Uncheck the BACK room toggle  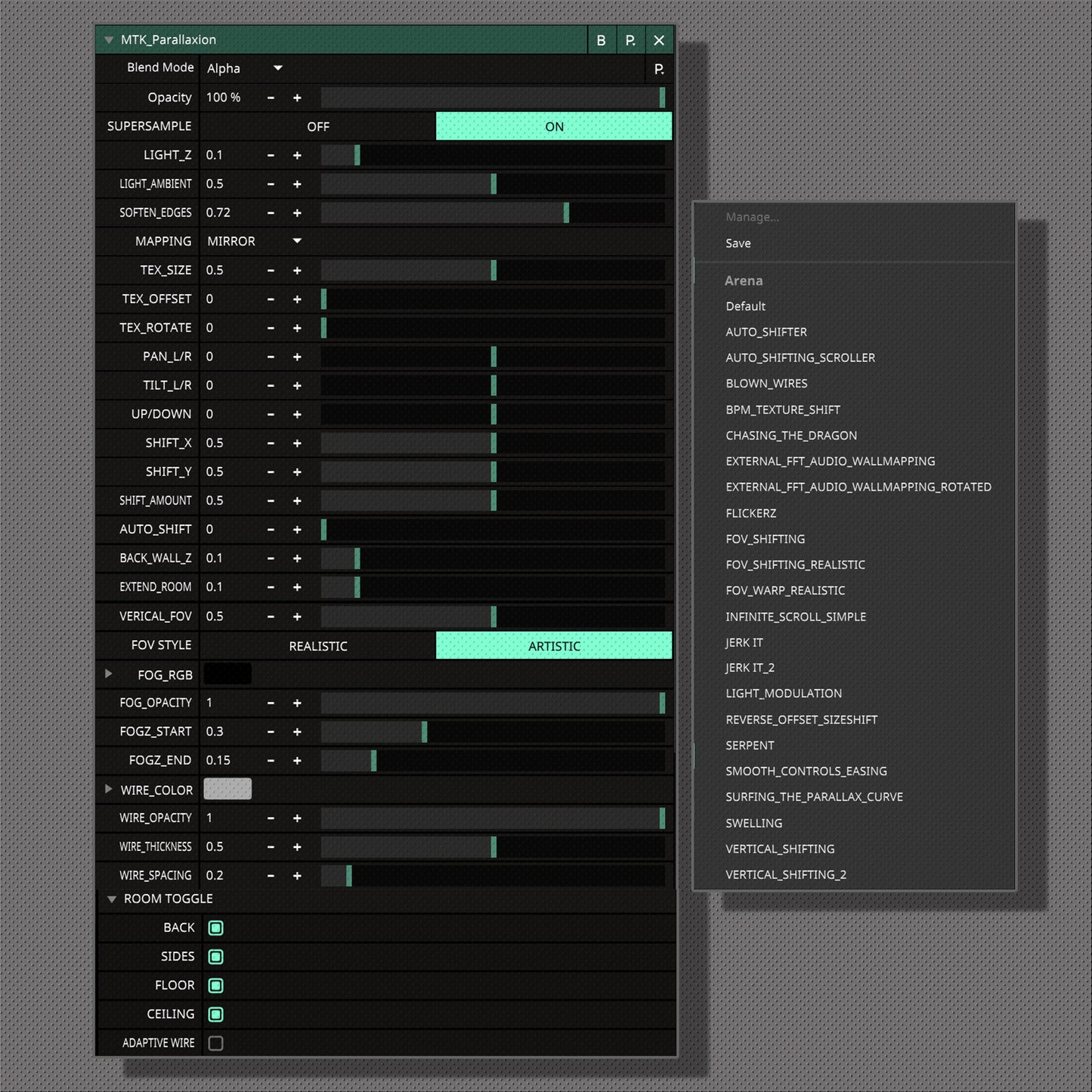(x=215, y=928)
